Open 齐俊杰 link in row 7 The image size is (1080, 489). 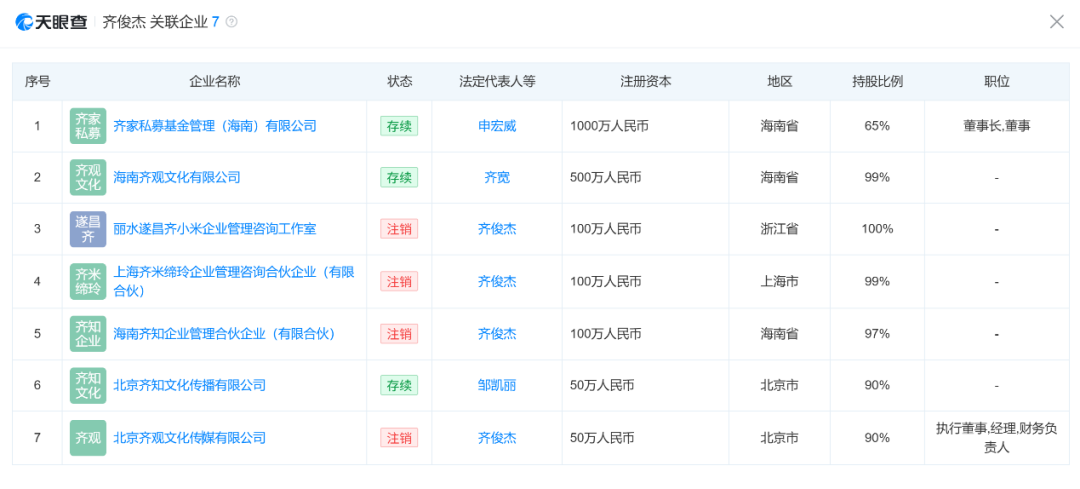(x=497, y=438)
